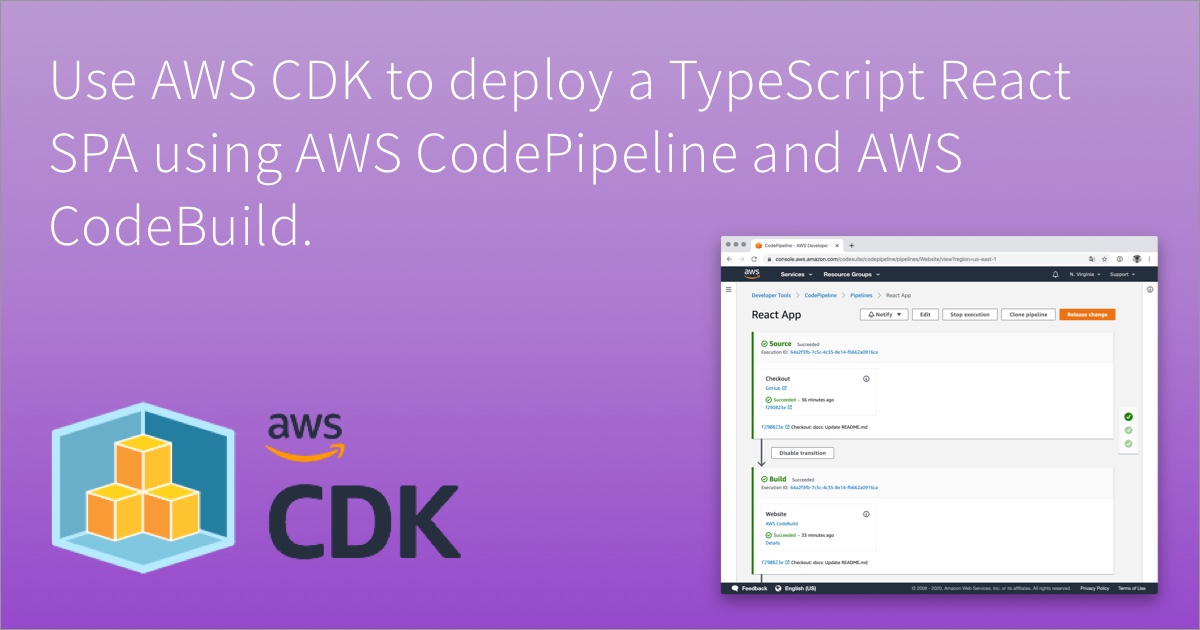The width and height of the screenshot is (1200, 630).
Task: Click the third stage status check
Action: coord(1128,443)
